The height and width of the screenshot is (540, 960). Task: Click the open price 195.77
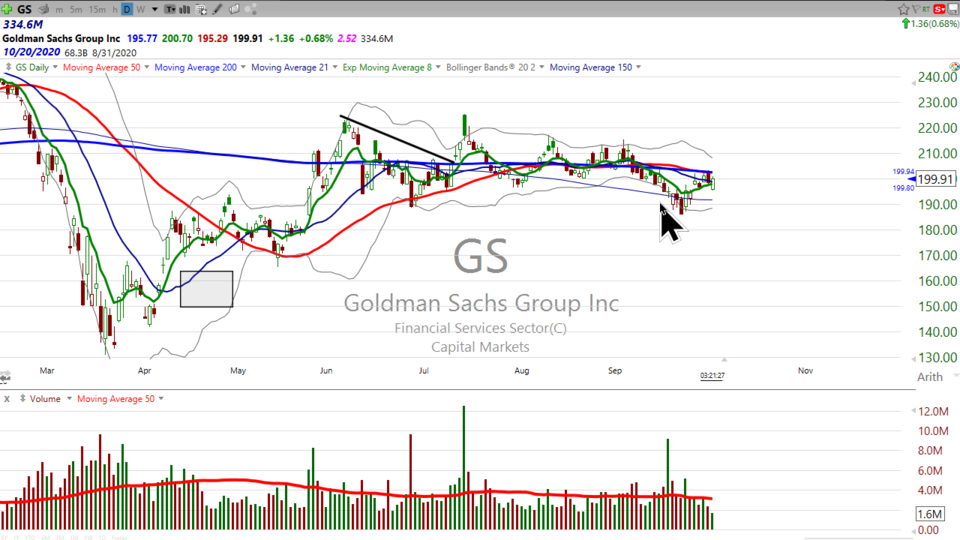click(x=142, y=38)
